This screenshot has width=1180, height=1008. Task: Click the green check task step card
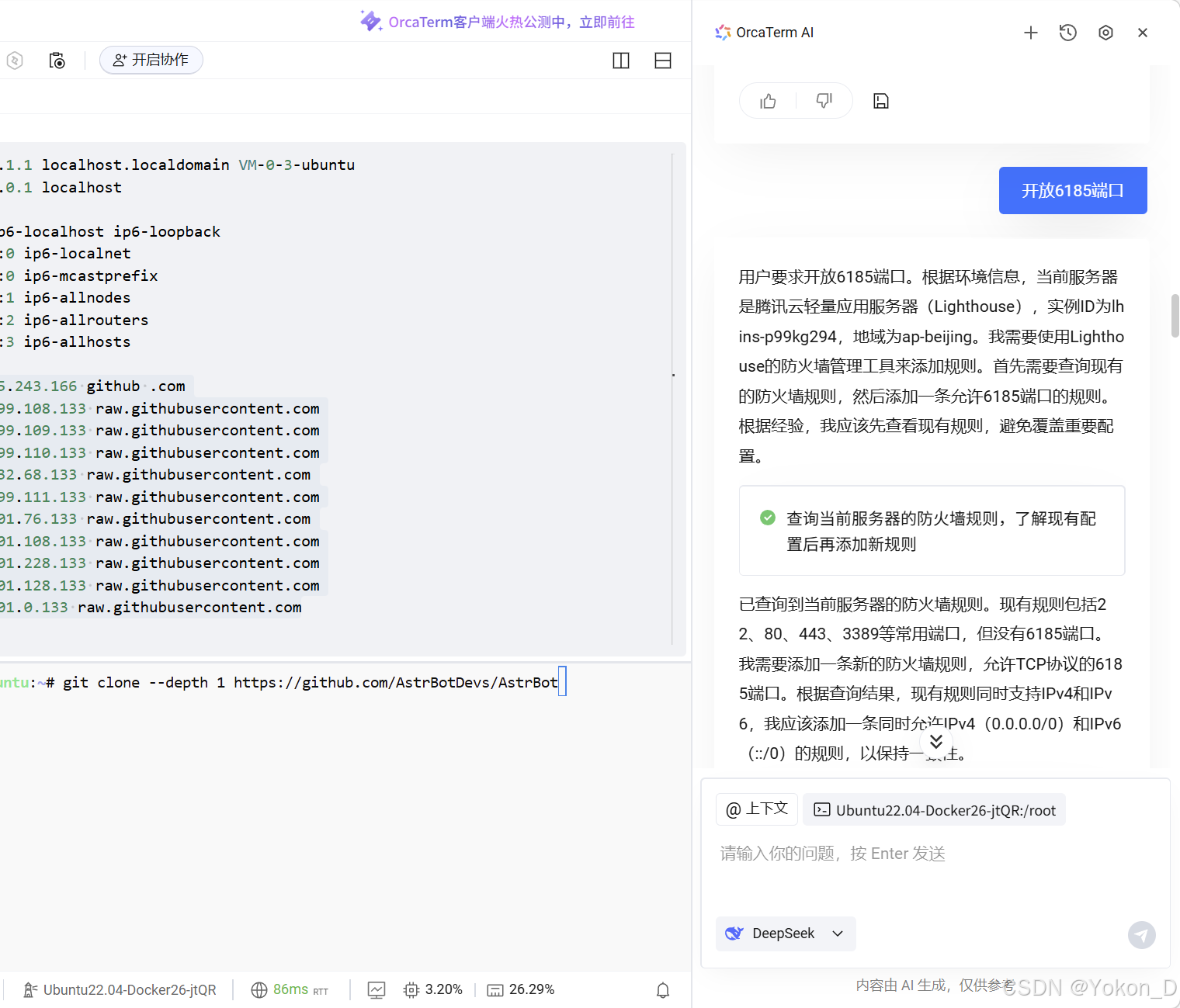point(932,531)
